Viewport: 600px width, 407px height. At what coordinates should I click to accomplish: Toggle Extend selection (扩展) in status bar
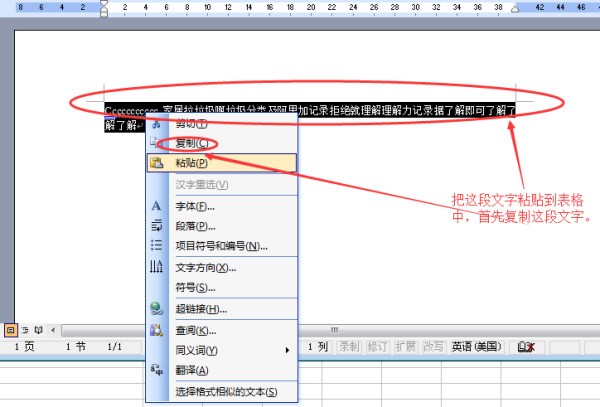point(405,346)
